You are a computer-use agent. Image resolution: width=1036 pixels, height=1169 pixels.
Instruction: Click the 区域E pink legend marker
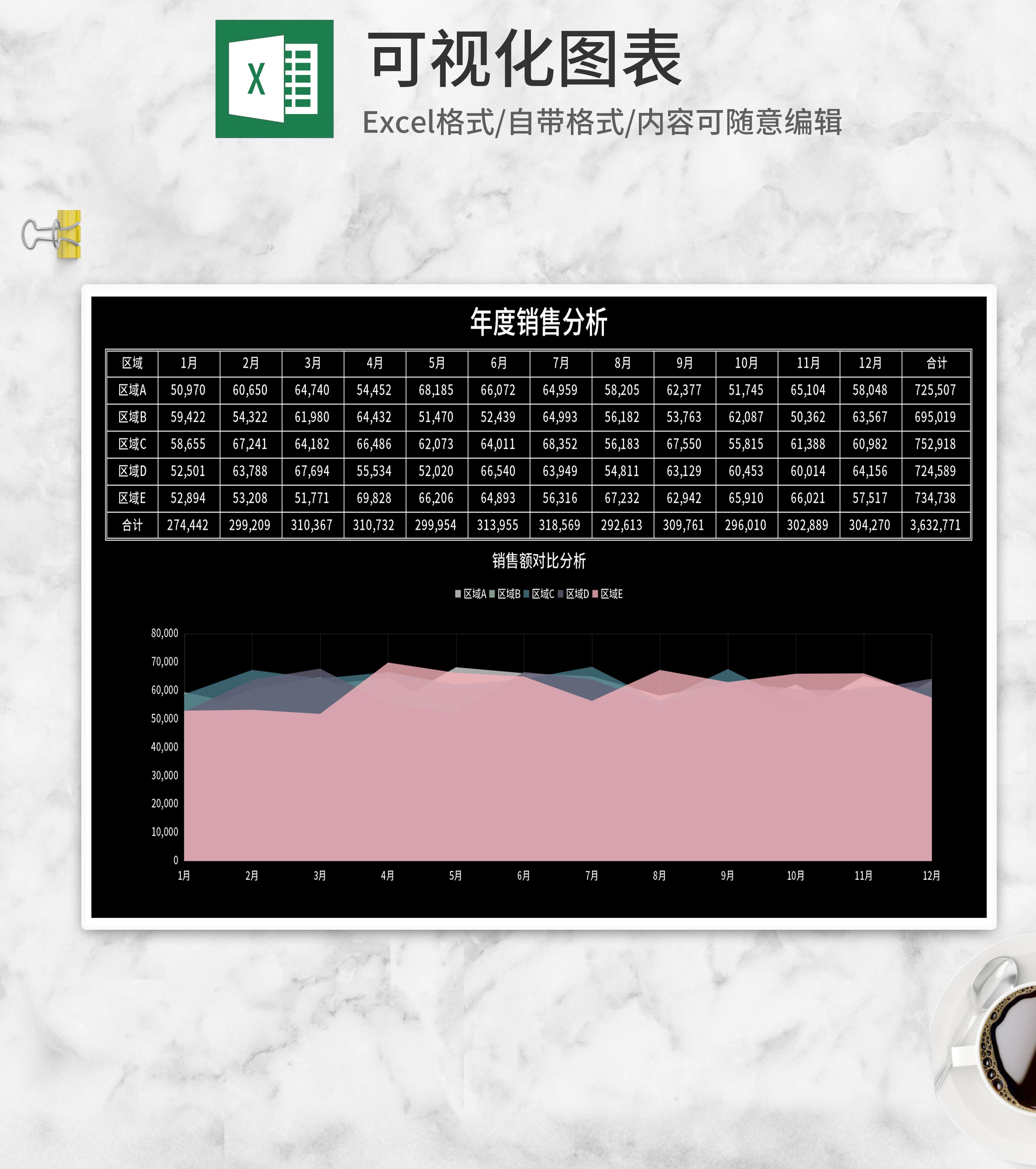[595, 593]
